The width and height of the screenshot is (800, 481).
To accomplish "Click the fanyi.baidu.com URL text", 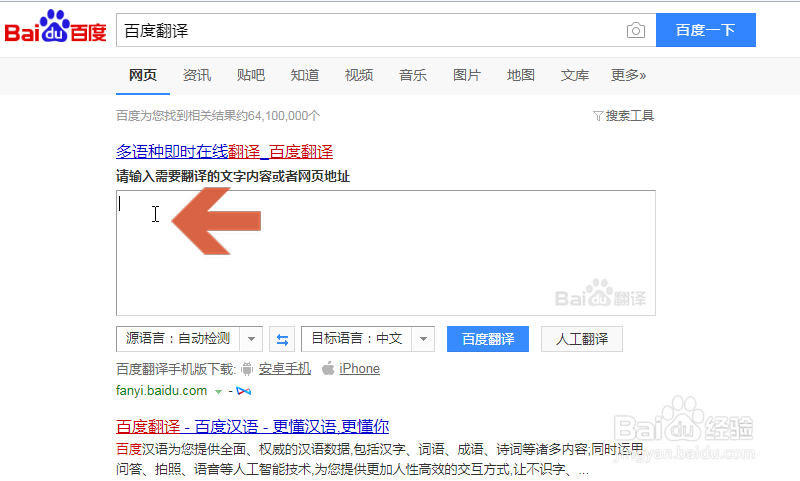I will coord(161,391).
